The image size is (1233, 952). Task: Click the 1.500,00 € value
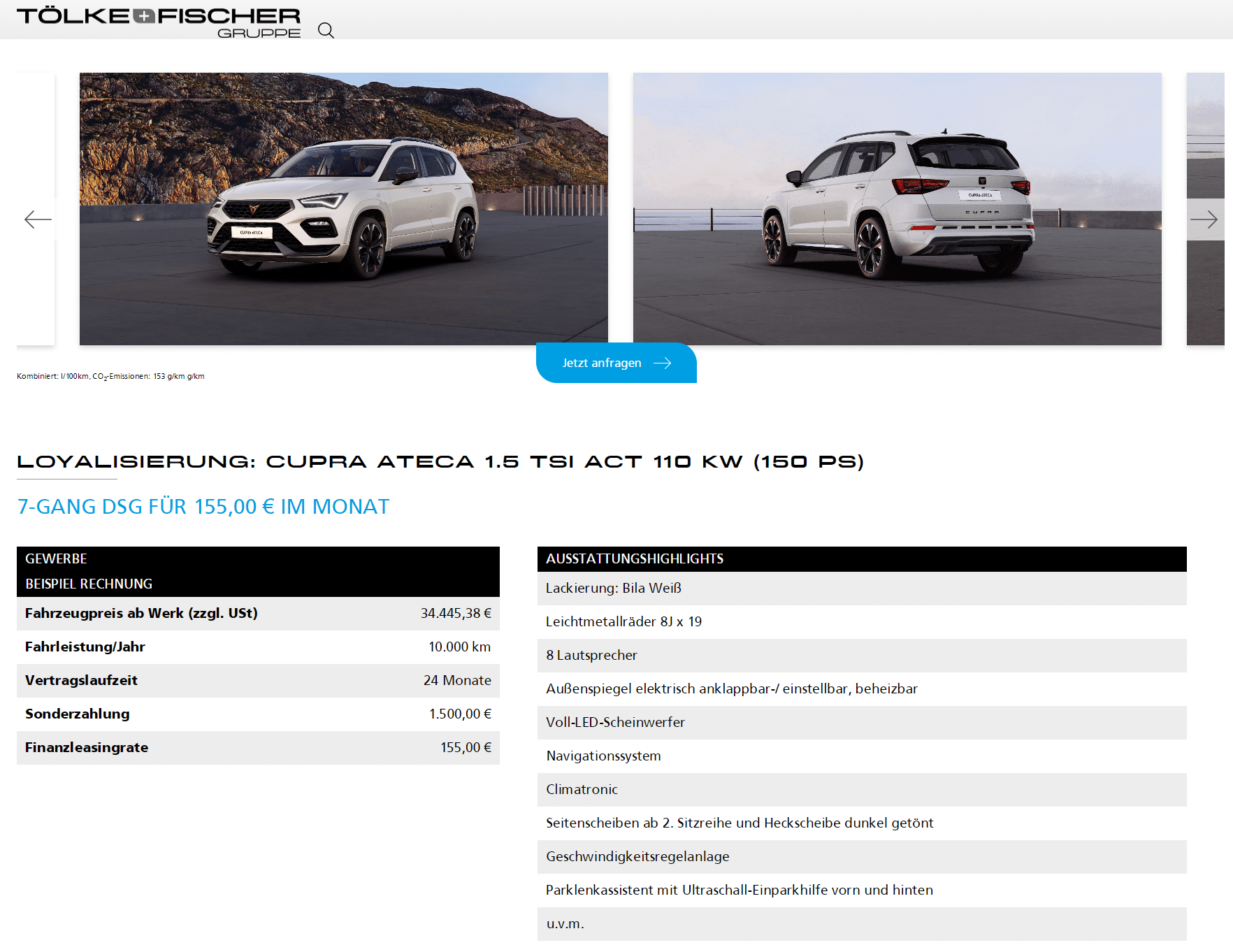pyautogui.click(x=460, y=714)
